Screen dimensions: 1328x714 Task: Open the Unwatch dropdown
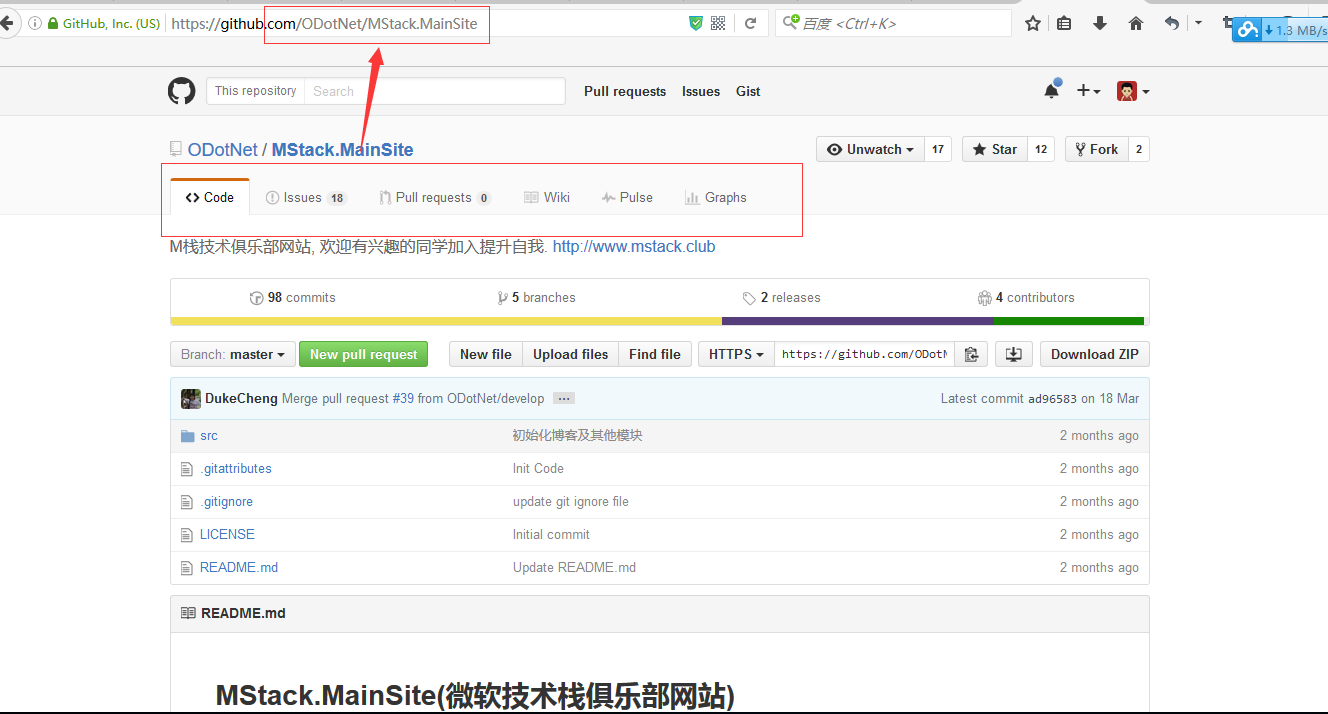871,149
